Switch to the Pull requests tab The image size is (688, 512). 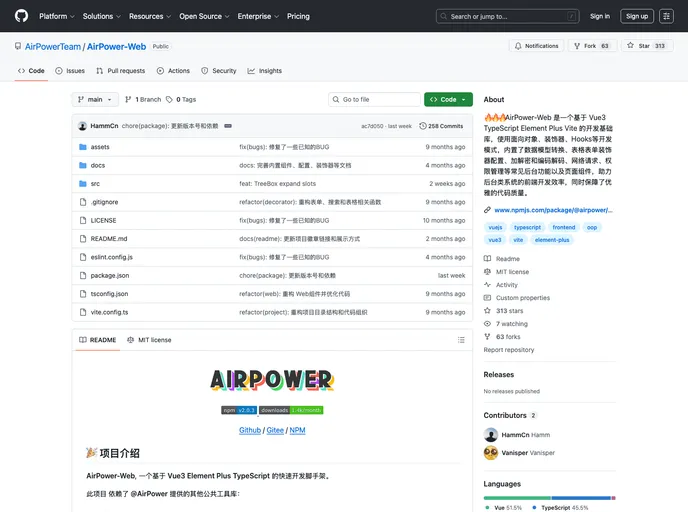coord(120,71)
